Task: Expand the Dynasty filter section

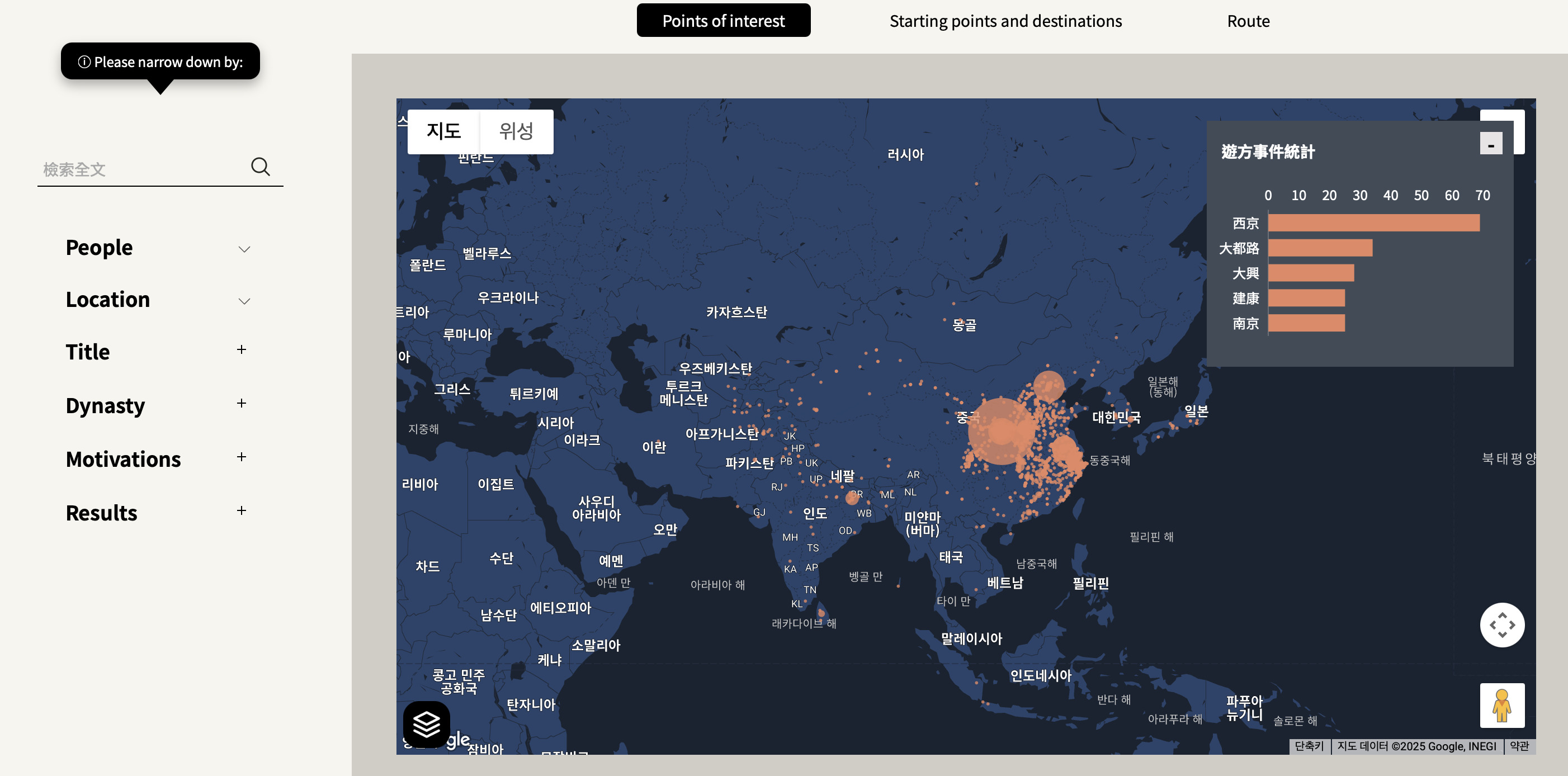Action: (x=242, y=404)
